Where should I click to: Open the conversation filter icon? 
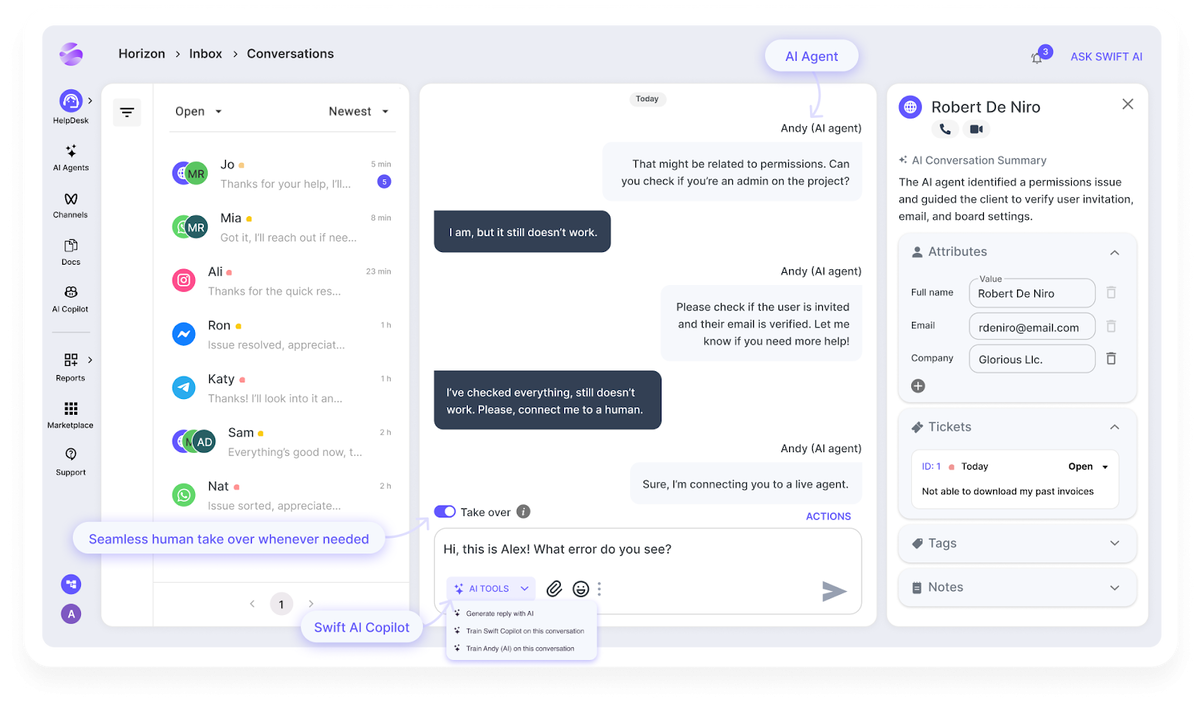(x=127, y=112)
